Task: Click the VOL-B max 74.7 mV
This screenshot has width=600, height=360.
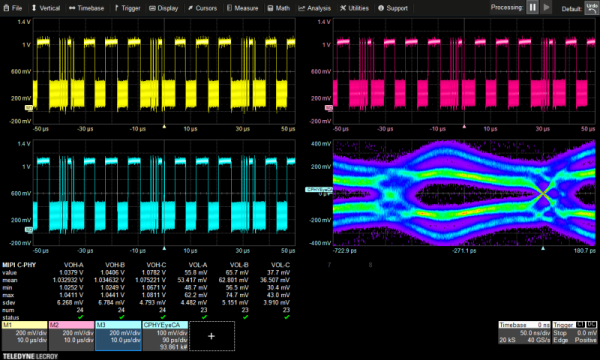Action: point(238,295)
